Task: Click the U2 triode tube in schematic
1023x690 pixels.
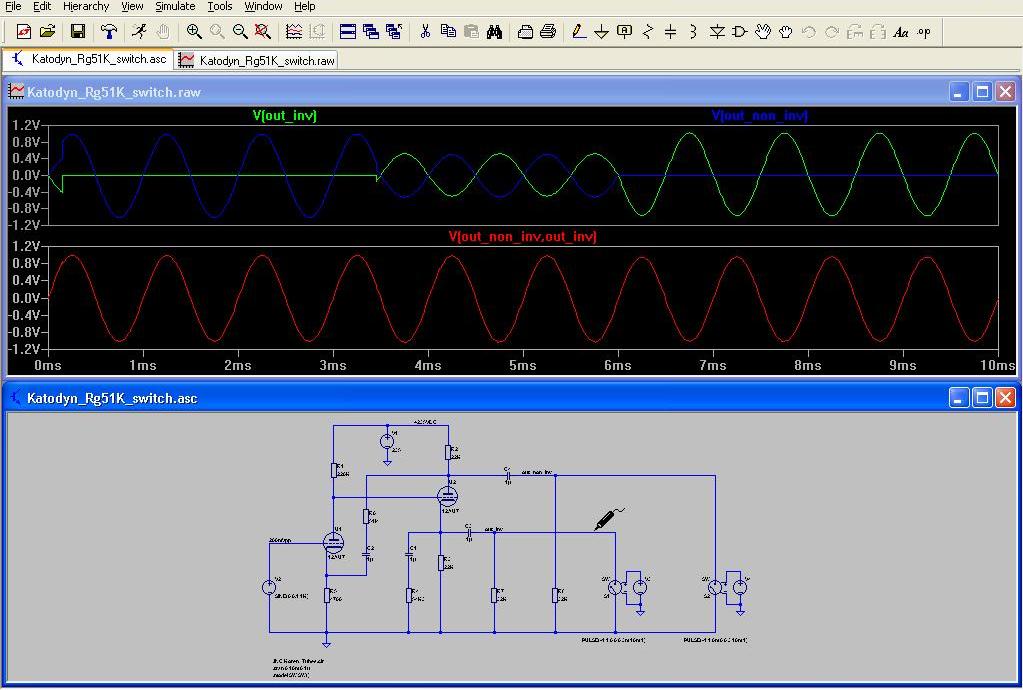Action: click(448, 496)
